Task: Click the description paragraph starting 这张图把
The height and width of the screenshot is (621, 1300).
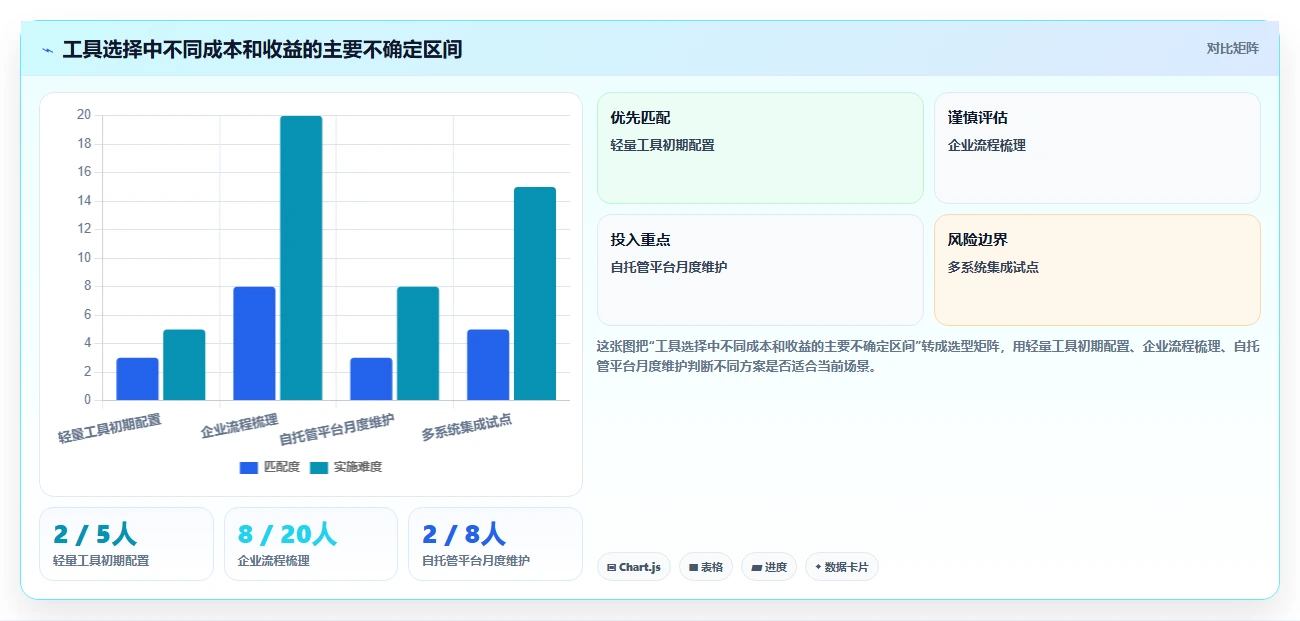Action: (928, 356)
